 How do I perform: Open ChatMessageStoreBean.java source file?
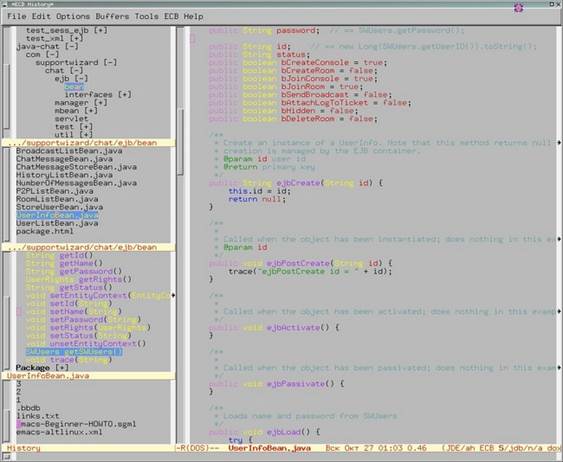coord(76,167)
